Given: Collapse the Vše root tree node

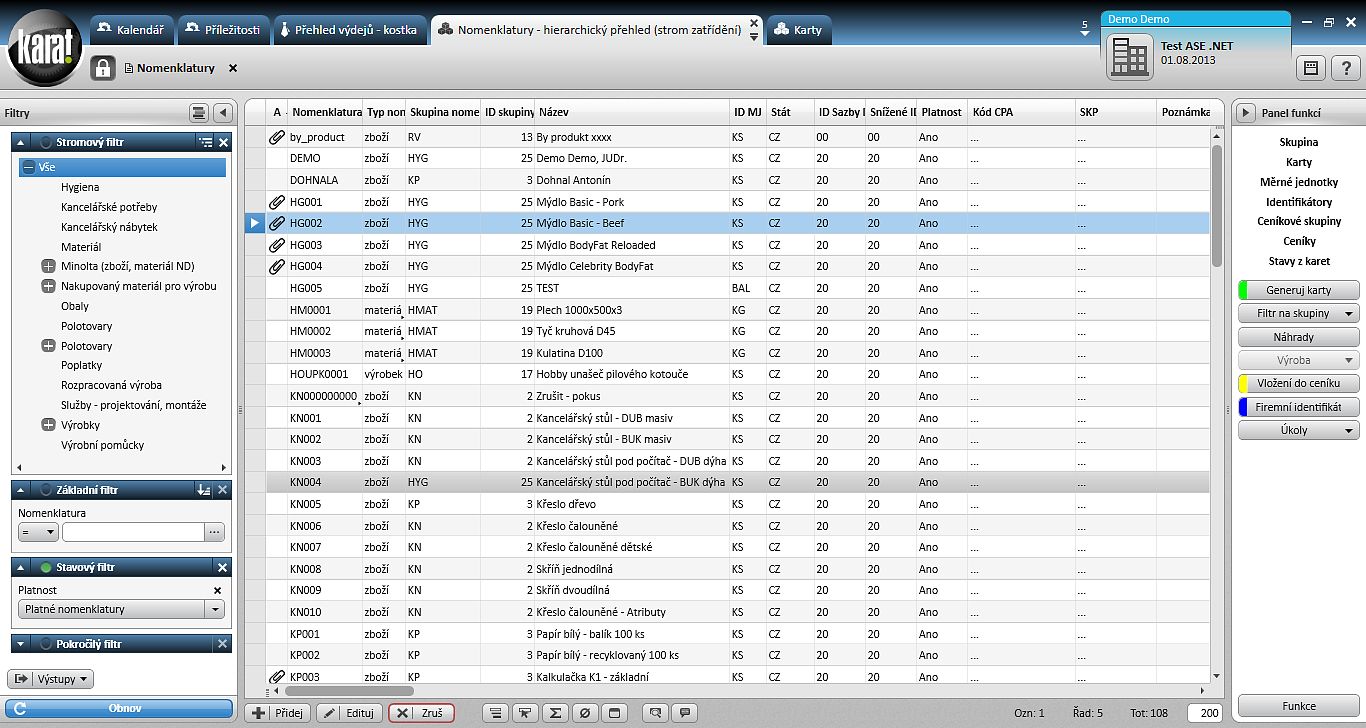Looking at the screenshot, I should (29, 168).
